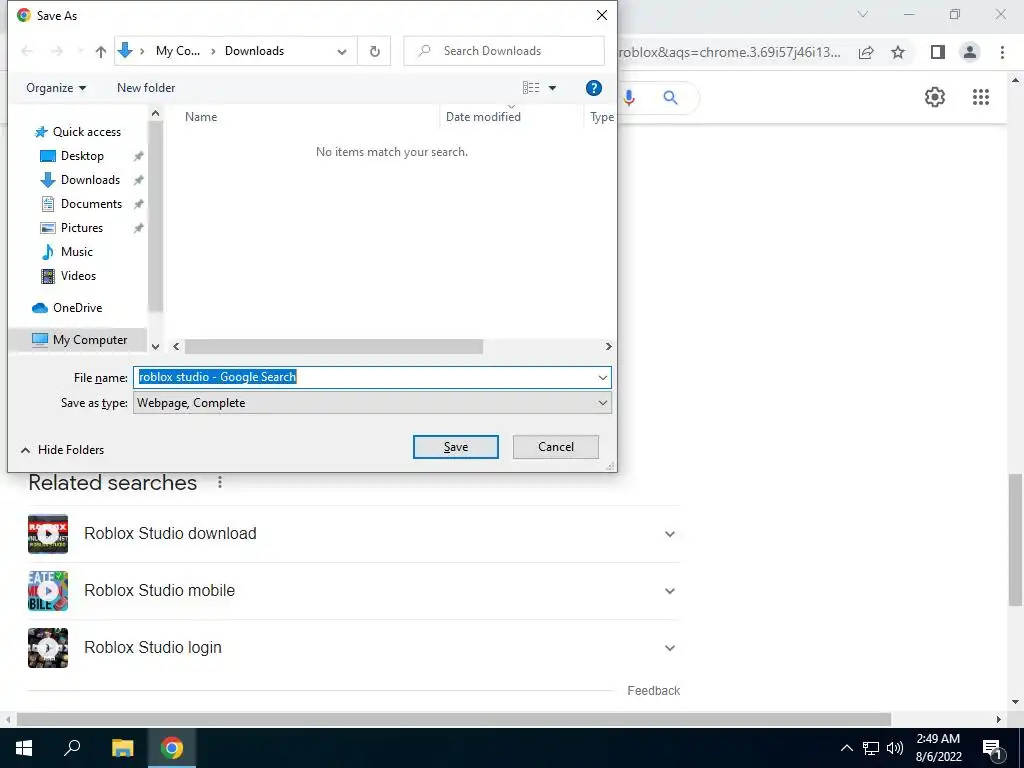1024x768 pixels.
Task: Toggle the Chrome side panel icon
Action: pos(938,52)
